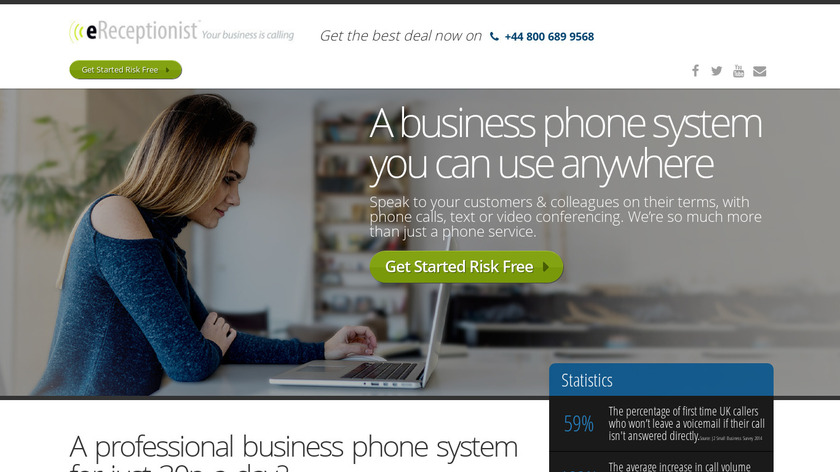840x472 pixels.
Task: Open the Facebook page icon
Action: click(x=695, y=71)
